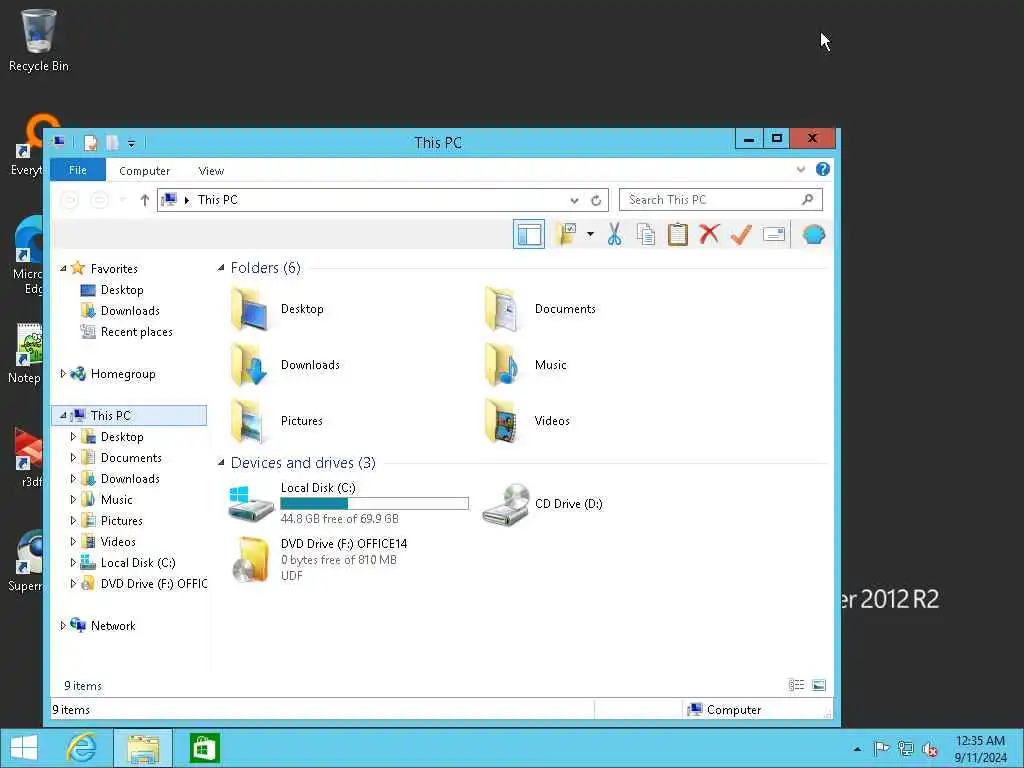Click the Refresh icon in address bar
Screen dimensions: 1024x768
tap(596, 200)
